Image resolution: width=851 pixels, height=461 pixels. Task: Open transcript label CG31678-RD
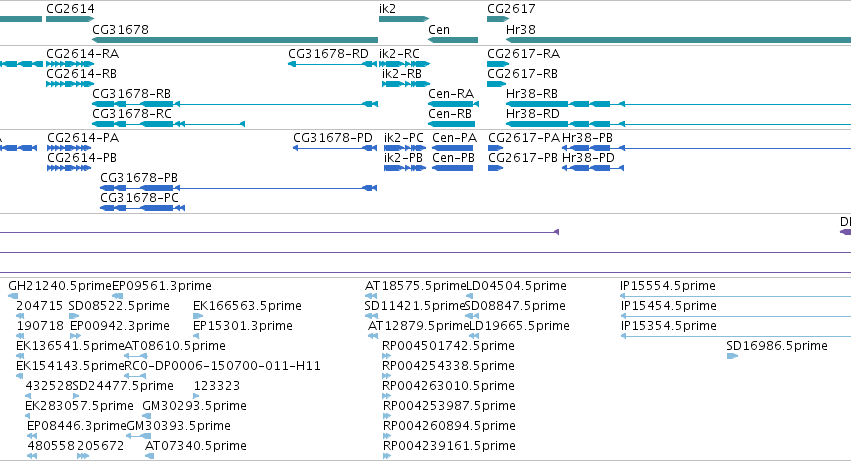pos(328,54)
